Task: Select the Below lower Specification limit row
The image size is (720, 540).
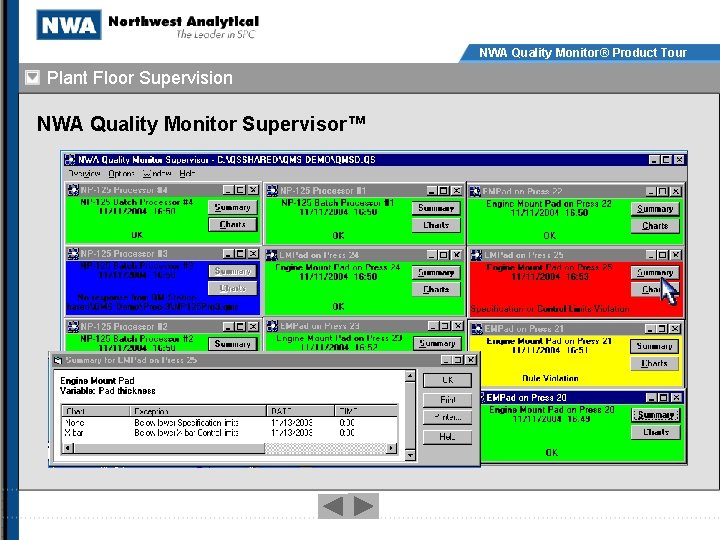Action: (x=229, y=422)
